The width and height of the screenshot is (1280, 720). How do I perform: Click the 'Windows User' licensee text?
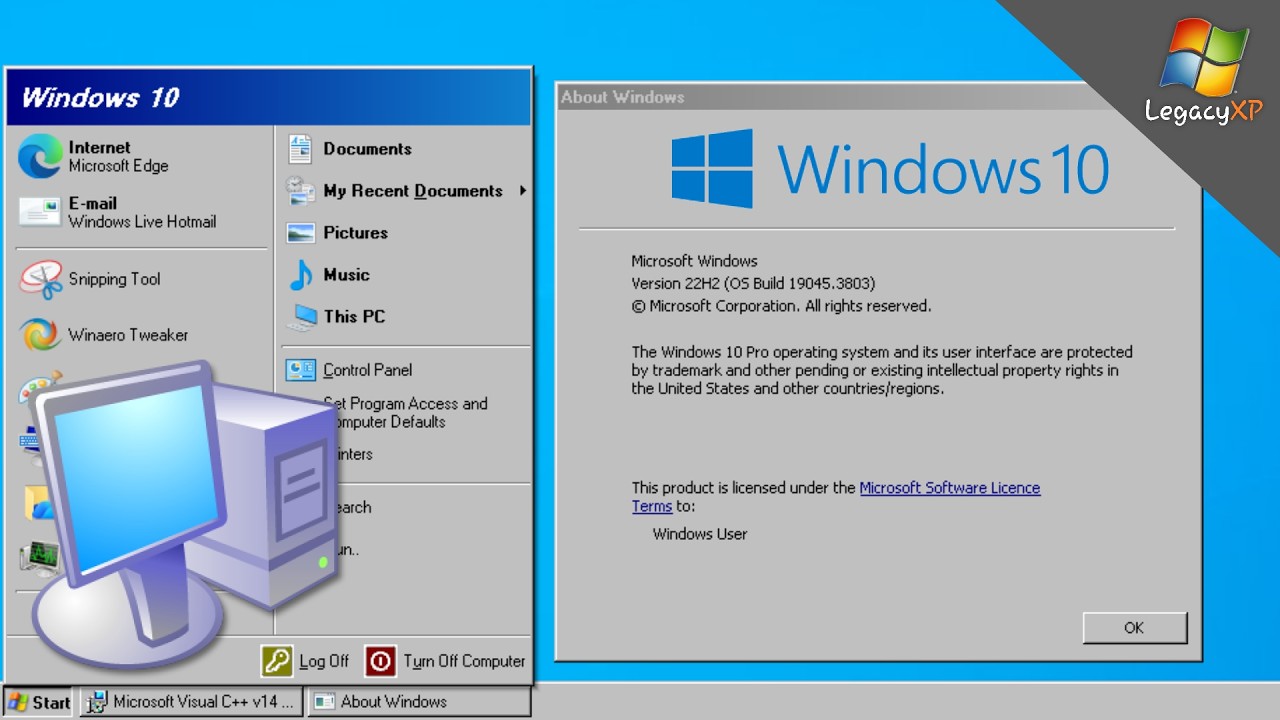click(700, 534)
